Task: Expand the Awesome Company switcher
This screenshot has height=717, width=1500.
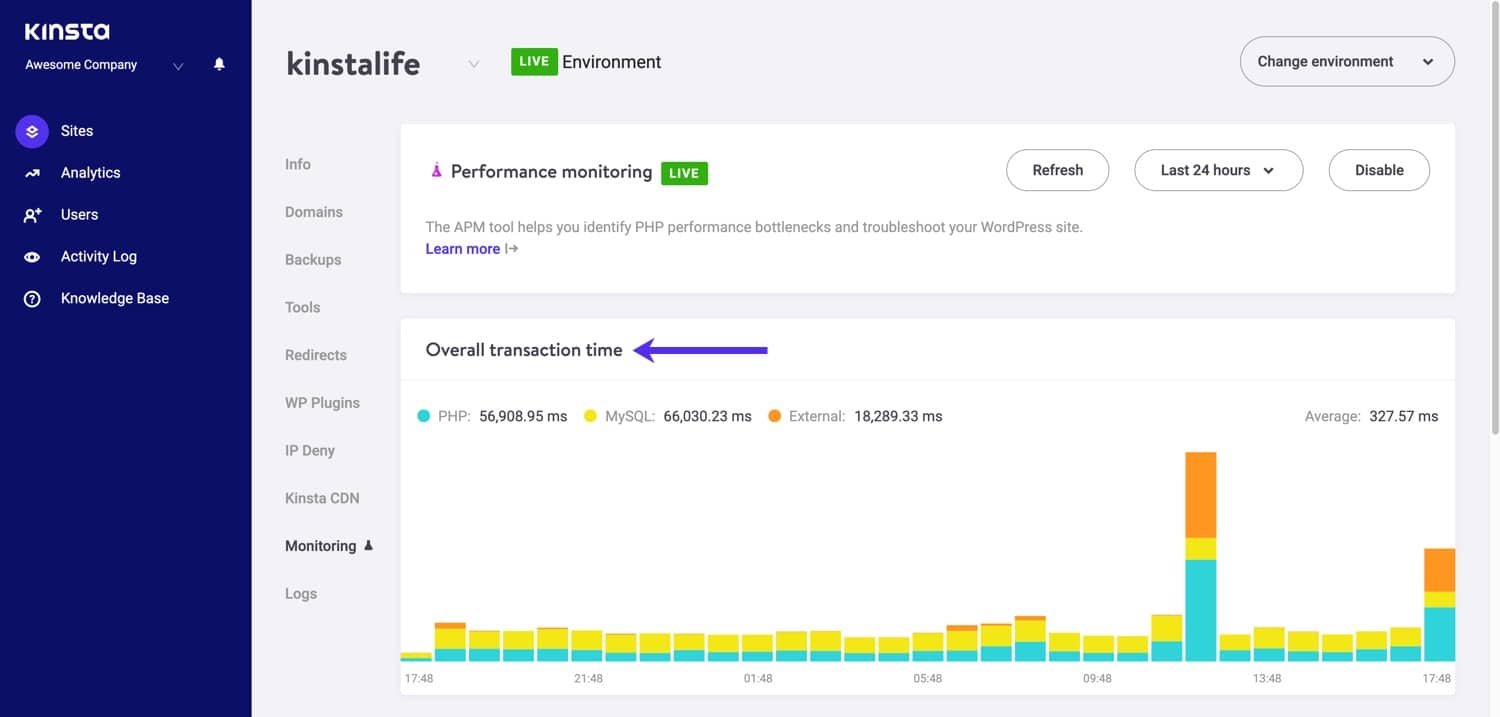Action: pyautogui.click(x=178, y=66)
